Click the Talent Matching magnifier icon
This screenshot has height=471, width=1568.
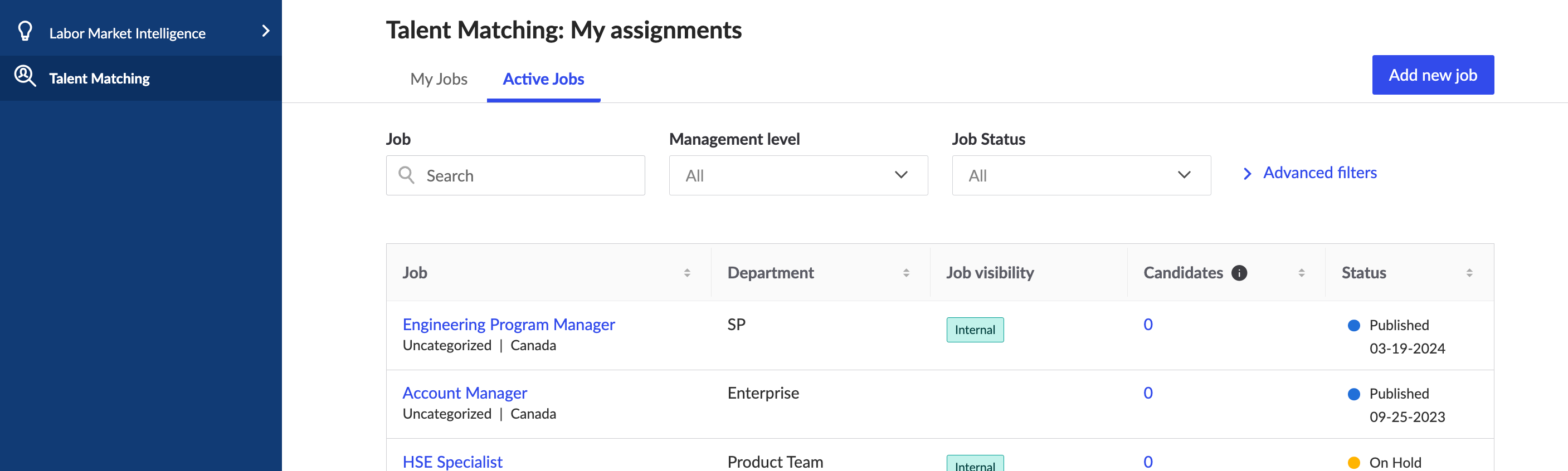(25, 77)
